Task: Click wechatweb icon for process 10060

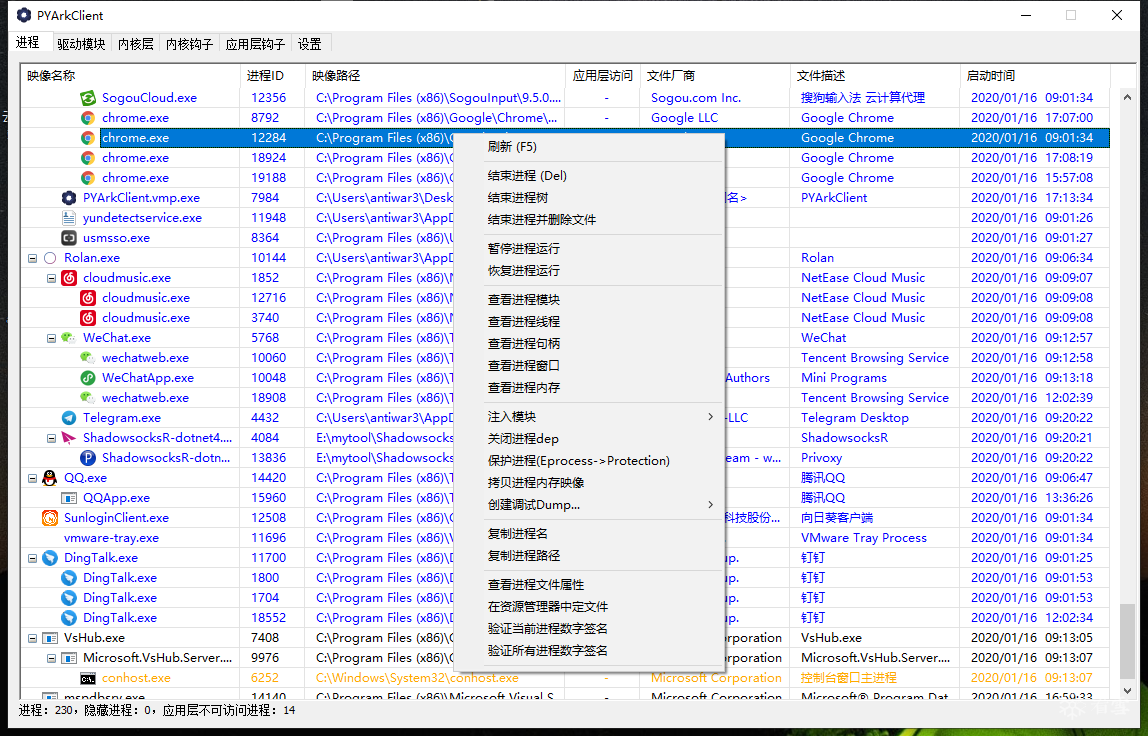Action: click(x=88, y=358)
